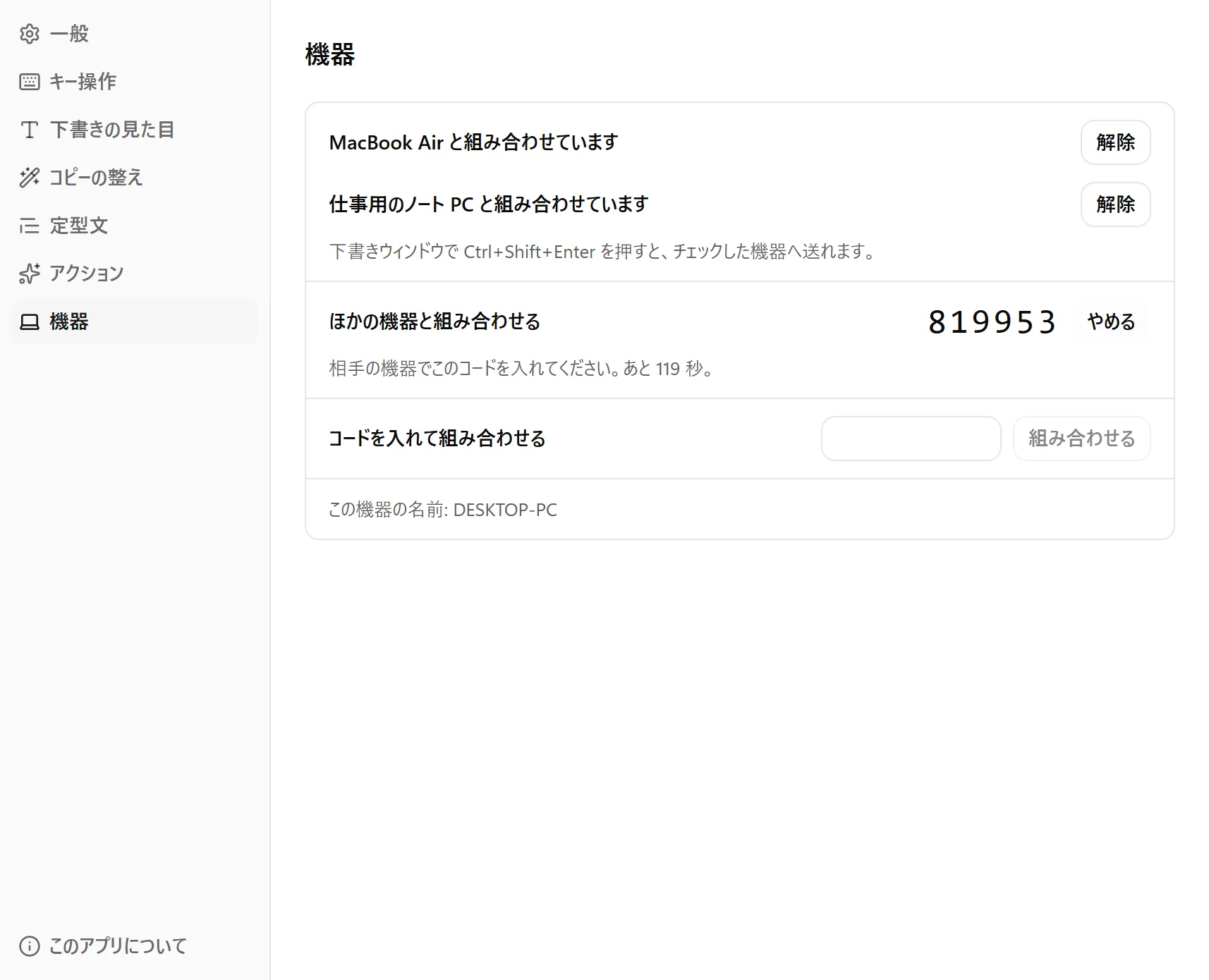Screen dimensions: 1209x980
Task: Focus the pairing code input field
Action: pos(911,439)
